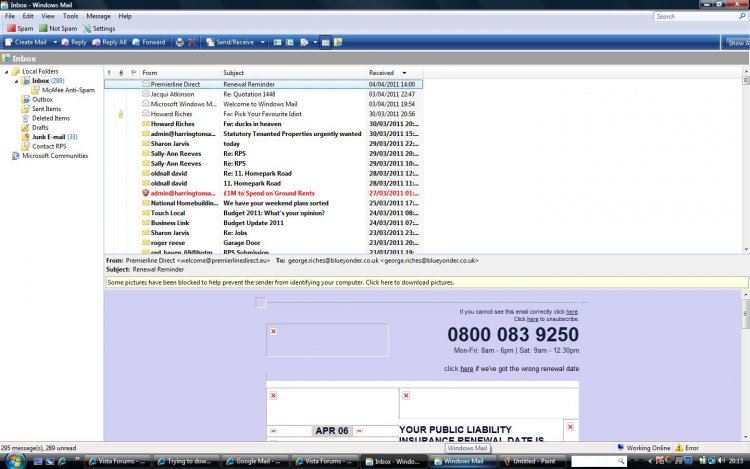
Task: Open McAfee anti-spam Settings
Action: click(99, 29)
